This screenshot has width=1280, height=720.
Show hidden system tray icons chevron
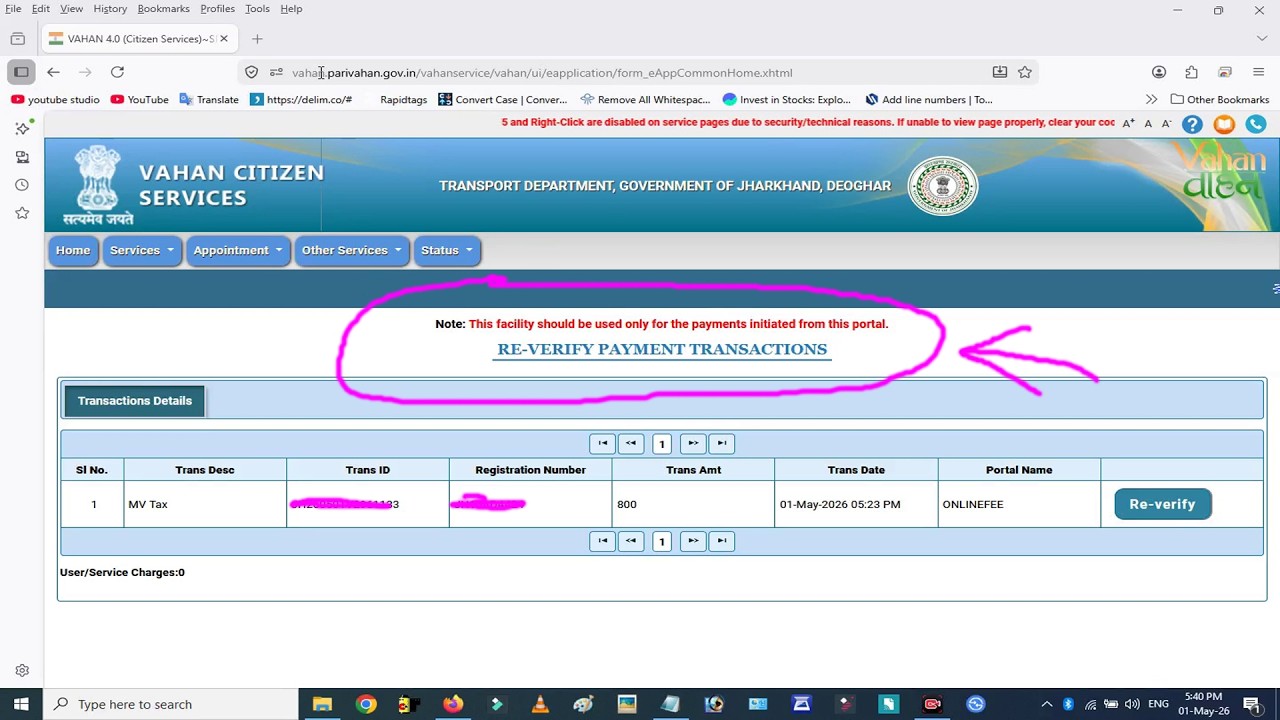click(x=1046, y=704)
